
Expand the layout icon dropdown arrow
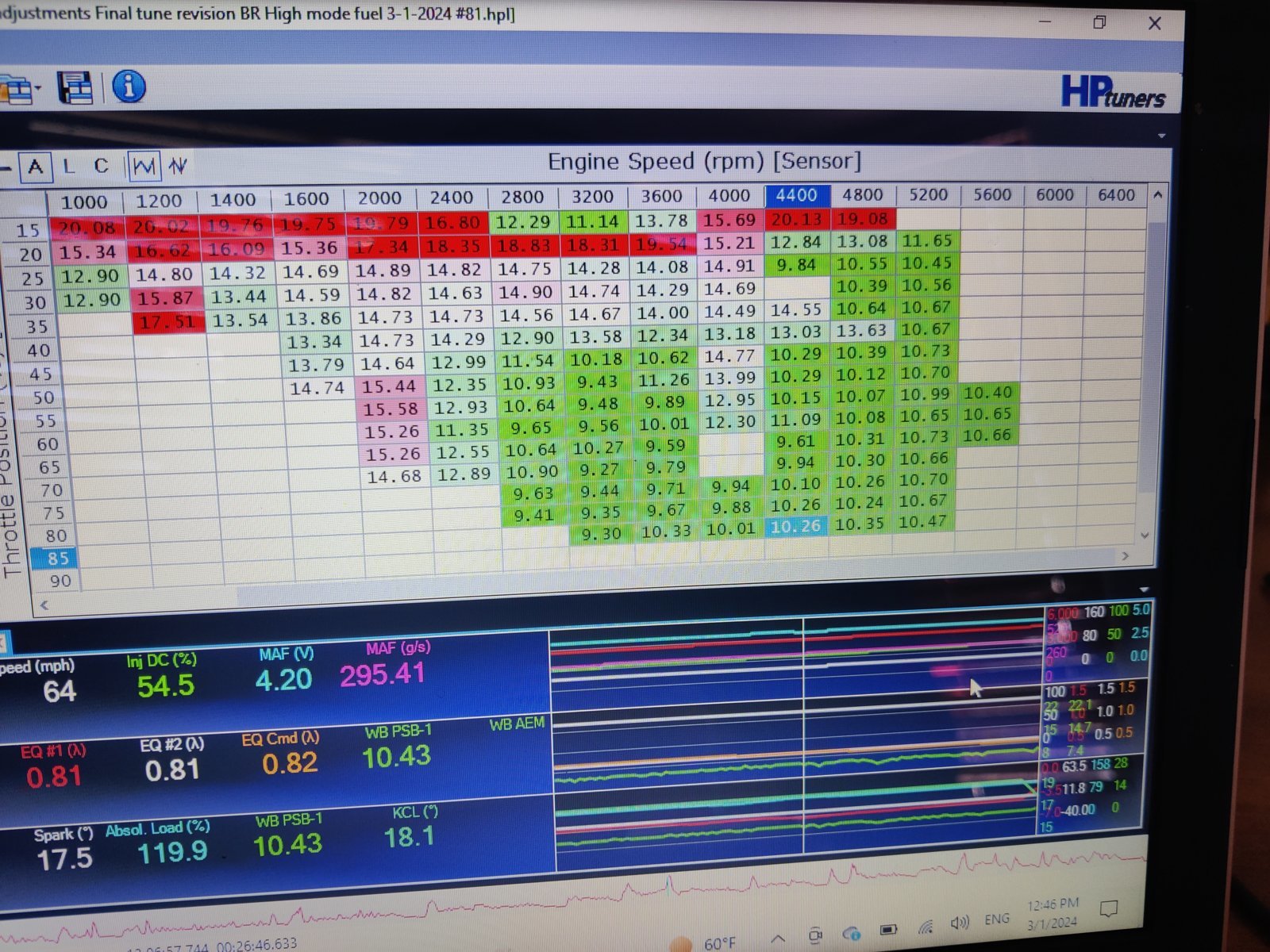pyautogui.click(x=38, y=87)
